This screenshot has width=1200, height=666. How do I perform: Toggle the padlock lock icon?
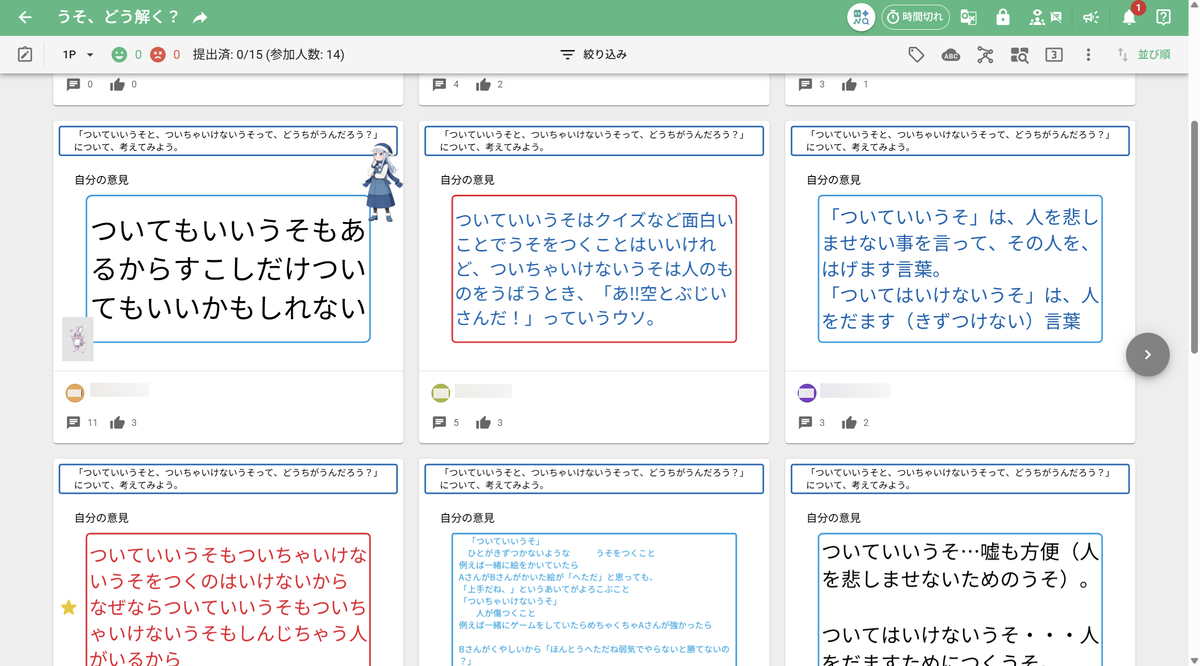pos(1003,17)
